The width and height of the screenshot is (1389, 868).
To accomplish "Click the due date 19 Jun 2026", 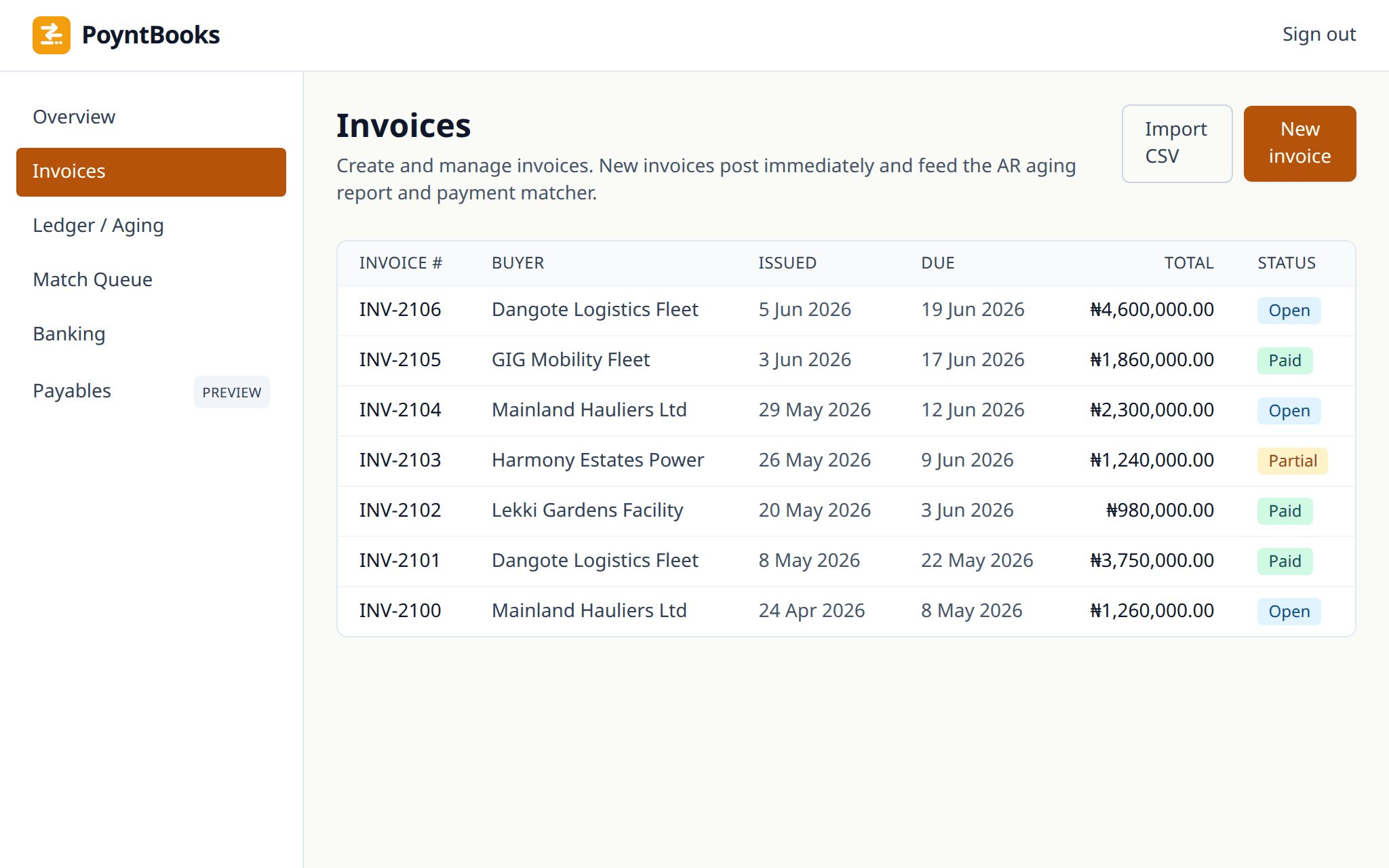I will [973, 310].
